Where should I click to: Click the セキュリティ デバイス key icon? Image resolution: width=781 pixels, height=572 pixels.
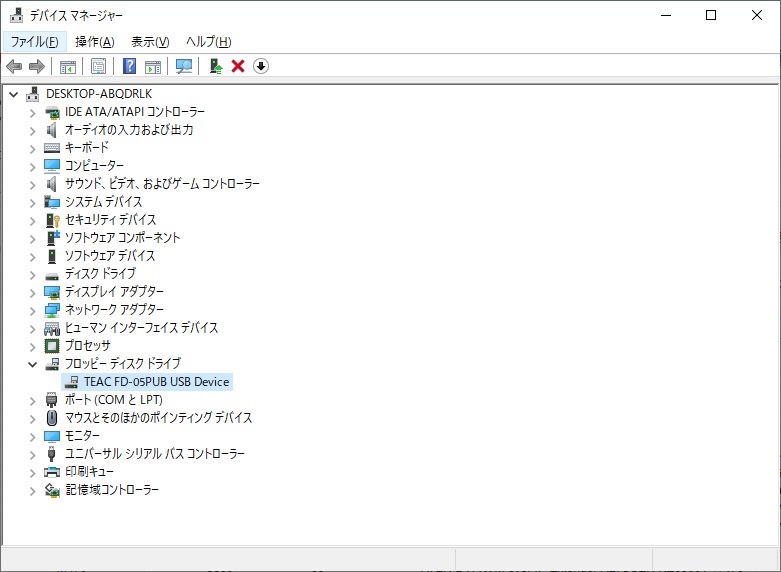[52, 220]
